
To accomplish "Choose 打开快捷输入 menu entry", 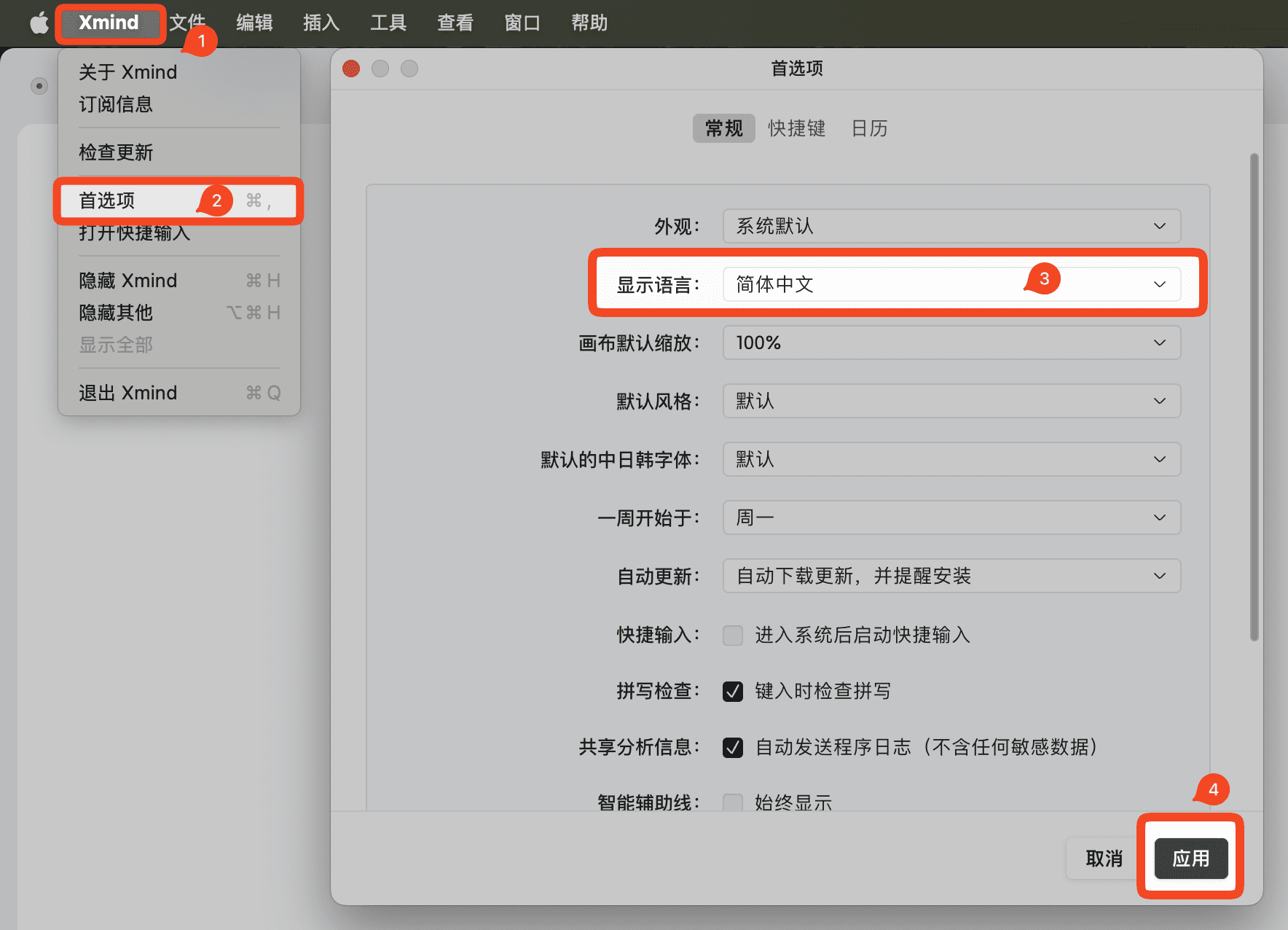I will coord(179,233).
